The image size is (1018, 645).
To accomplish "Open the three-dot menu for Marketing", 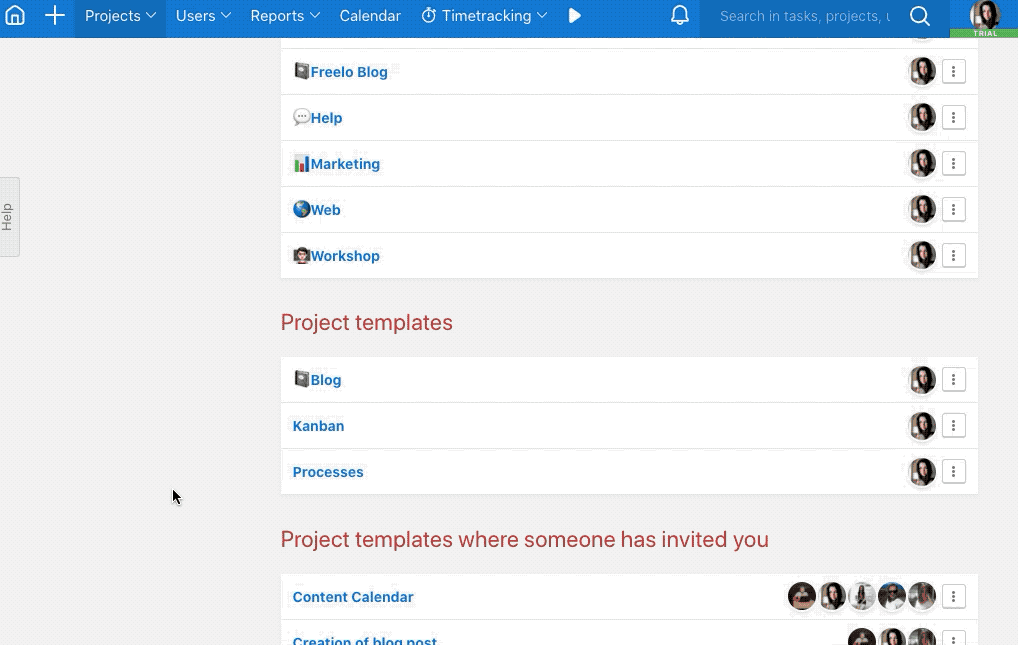I will 953,164.
